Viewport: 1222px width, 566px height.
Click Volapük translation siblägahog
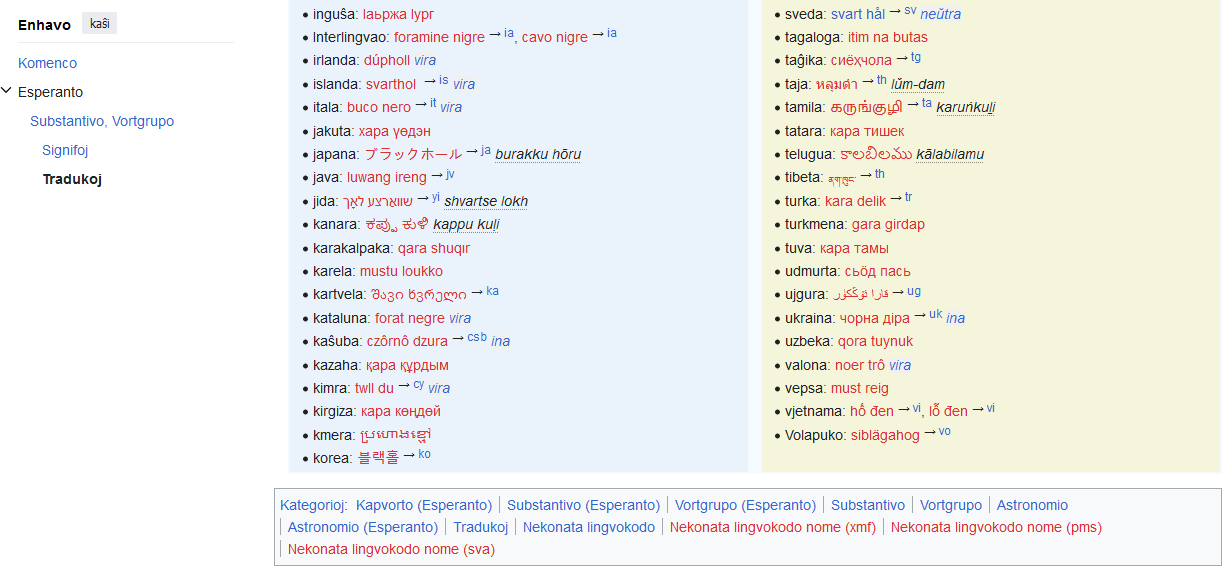click(x=885, y=435)
